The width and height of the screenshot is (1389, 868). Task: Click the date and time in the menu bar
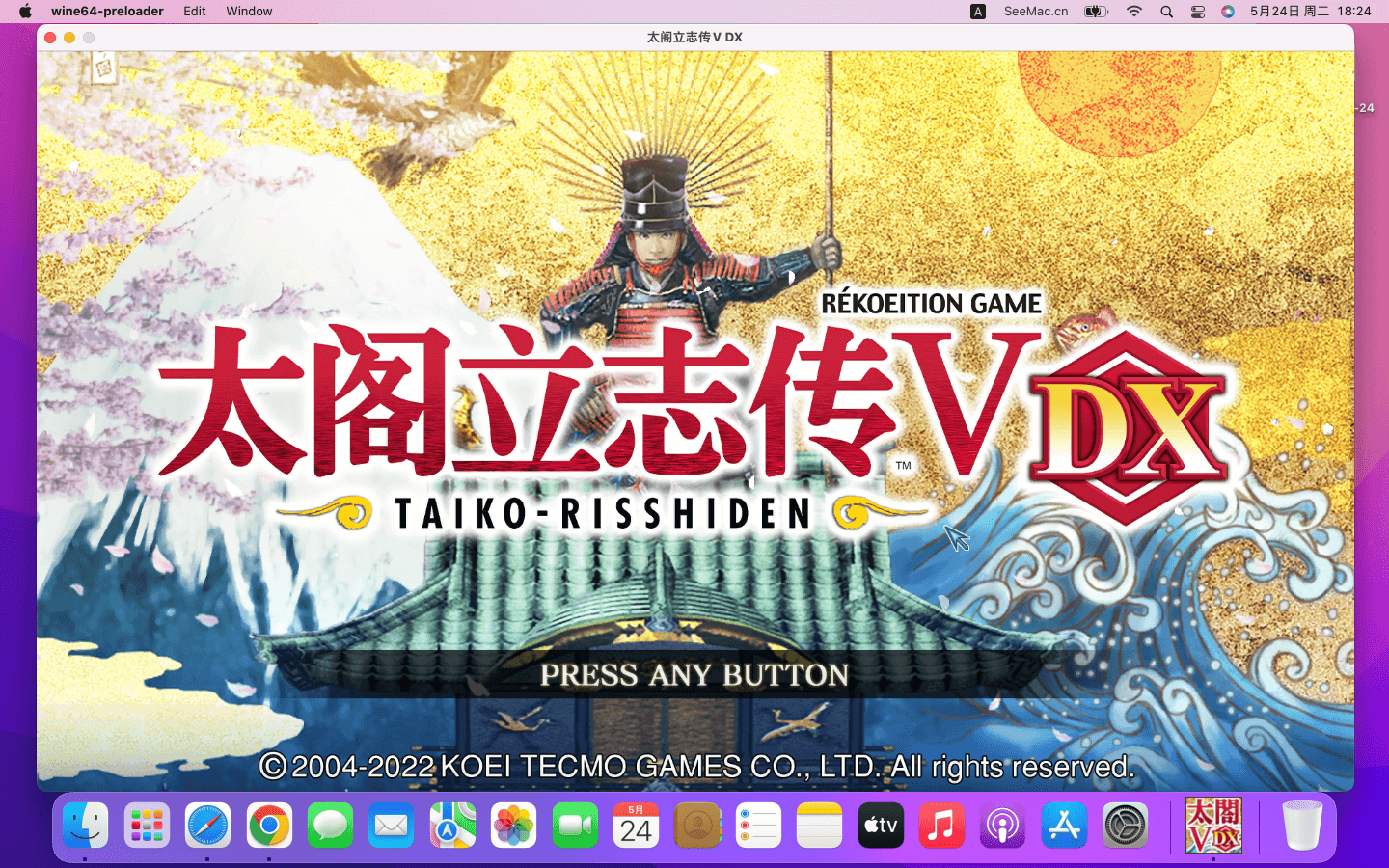pos(1310,12)
